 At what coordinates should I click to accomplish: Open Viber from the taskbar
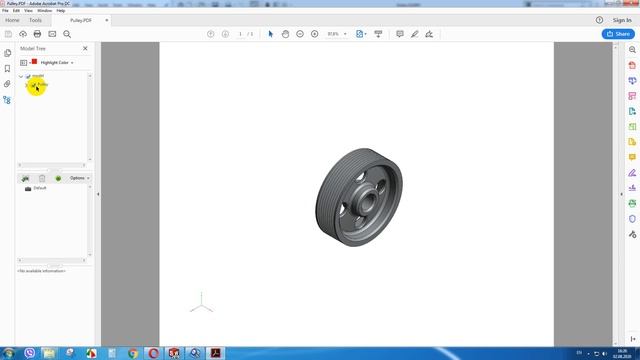[29, 353]
